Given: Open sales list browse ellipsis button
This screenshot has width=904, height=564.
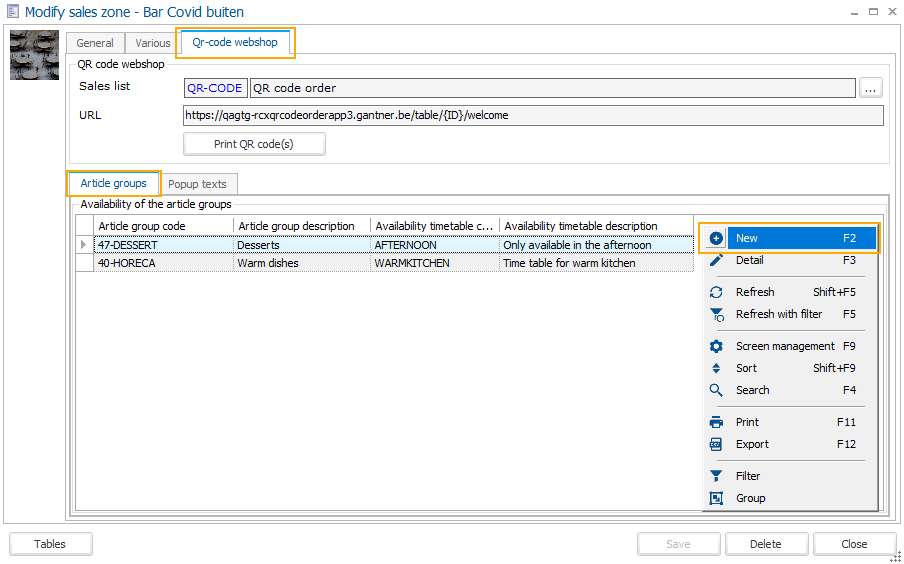Looking at the screenshot, I should (871, 88).
